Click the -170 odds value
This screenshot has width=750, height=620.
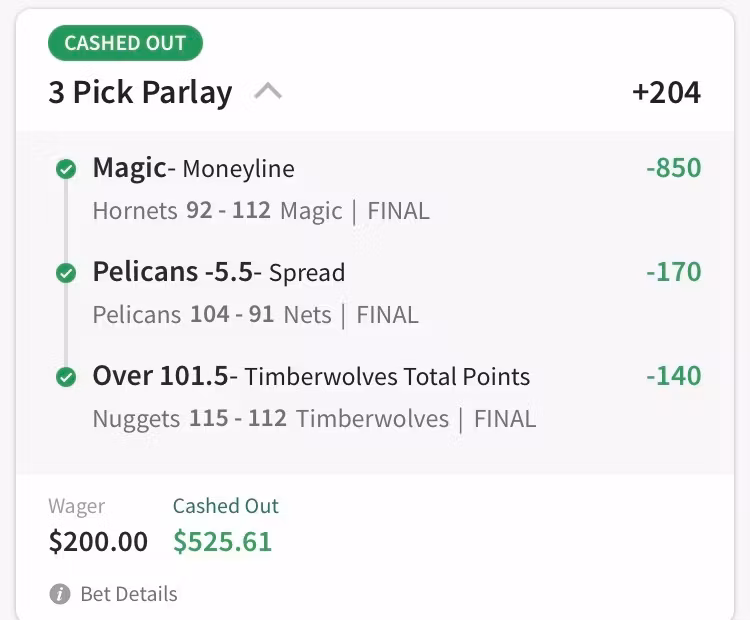click(x=673, y=272)
